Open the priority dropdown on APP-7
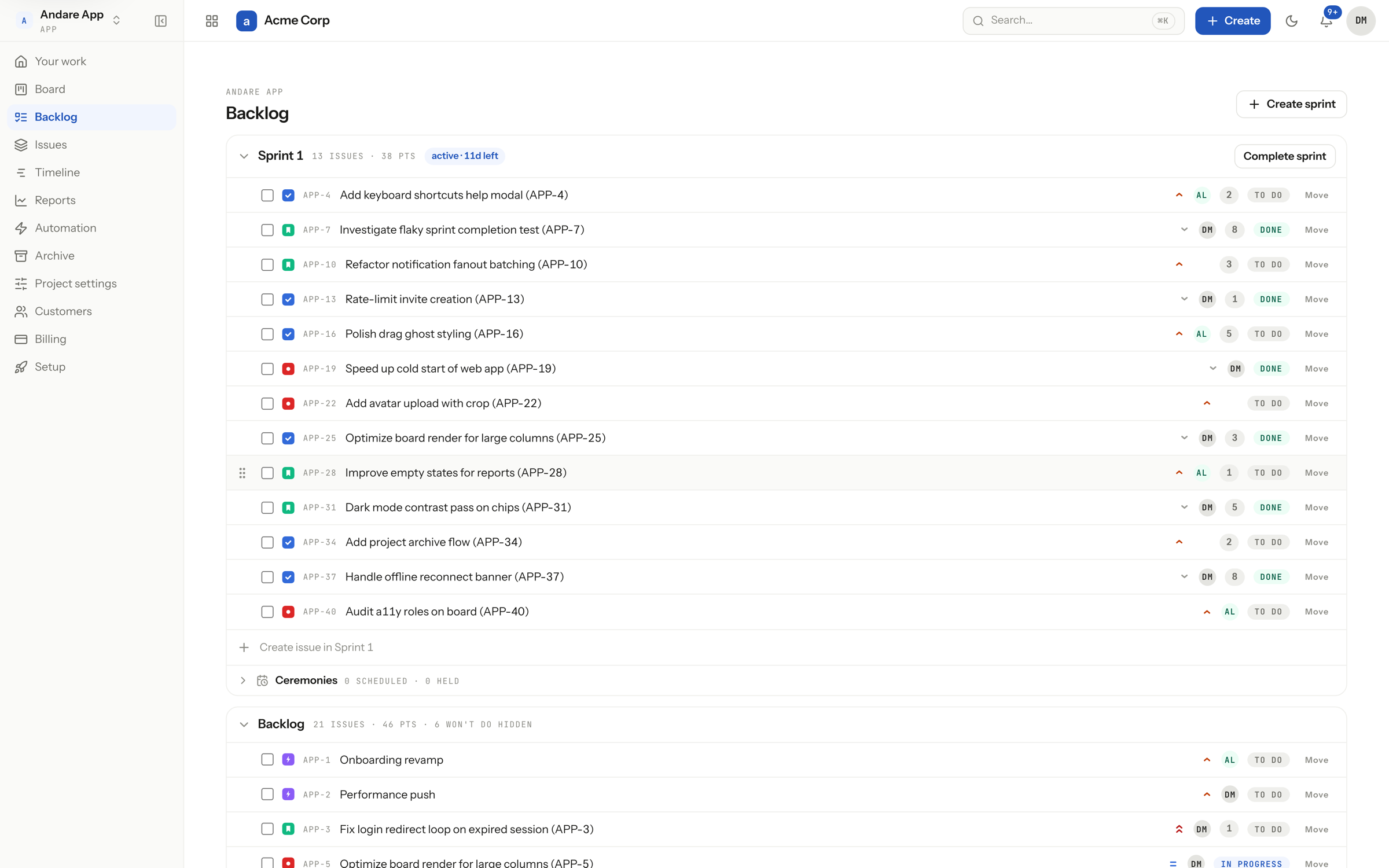The image size is (1389, 868). click(x=1184, y=230)
